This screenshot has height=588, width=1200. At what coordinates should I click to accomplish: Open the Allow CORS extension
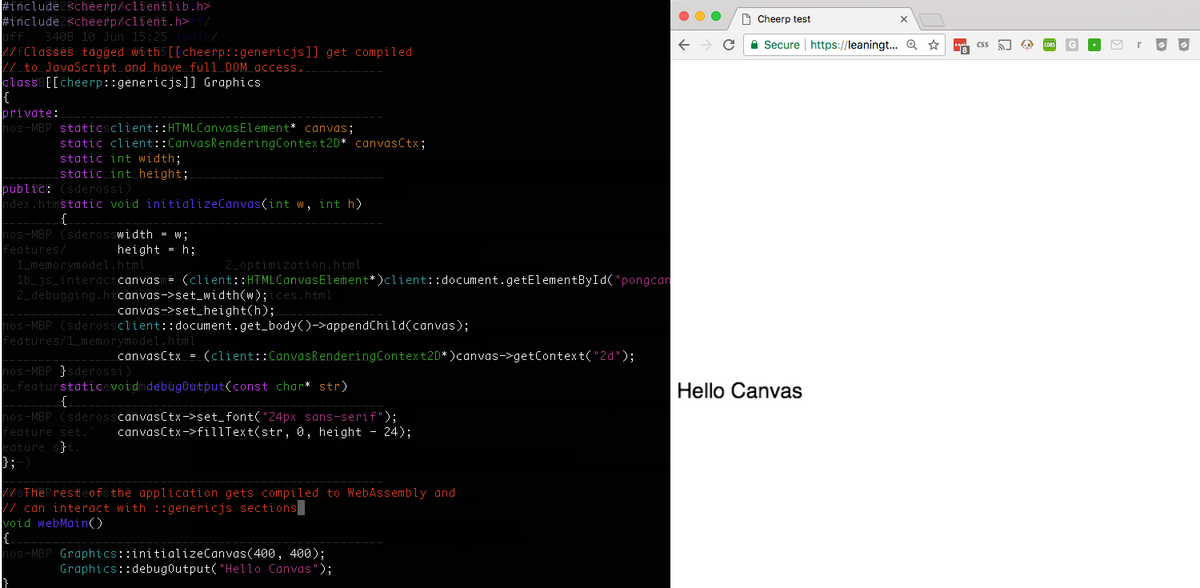point(1049,44)
